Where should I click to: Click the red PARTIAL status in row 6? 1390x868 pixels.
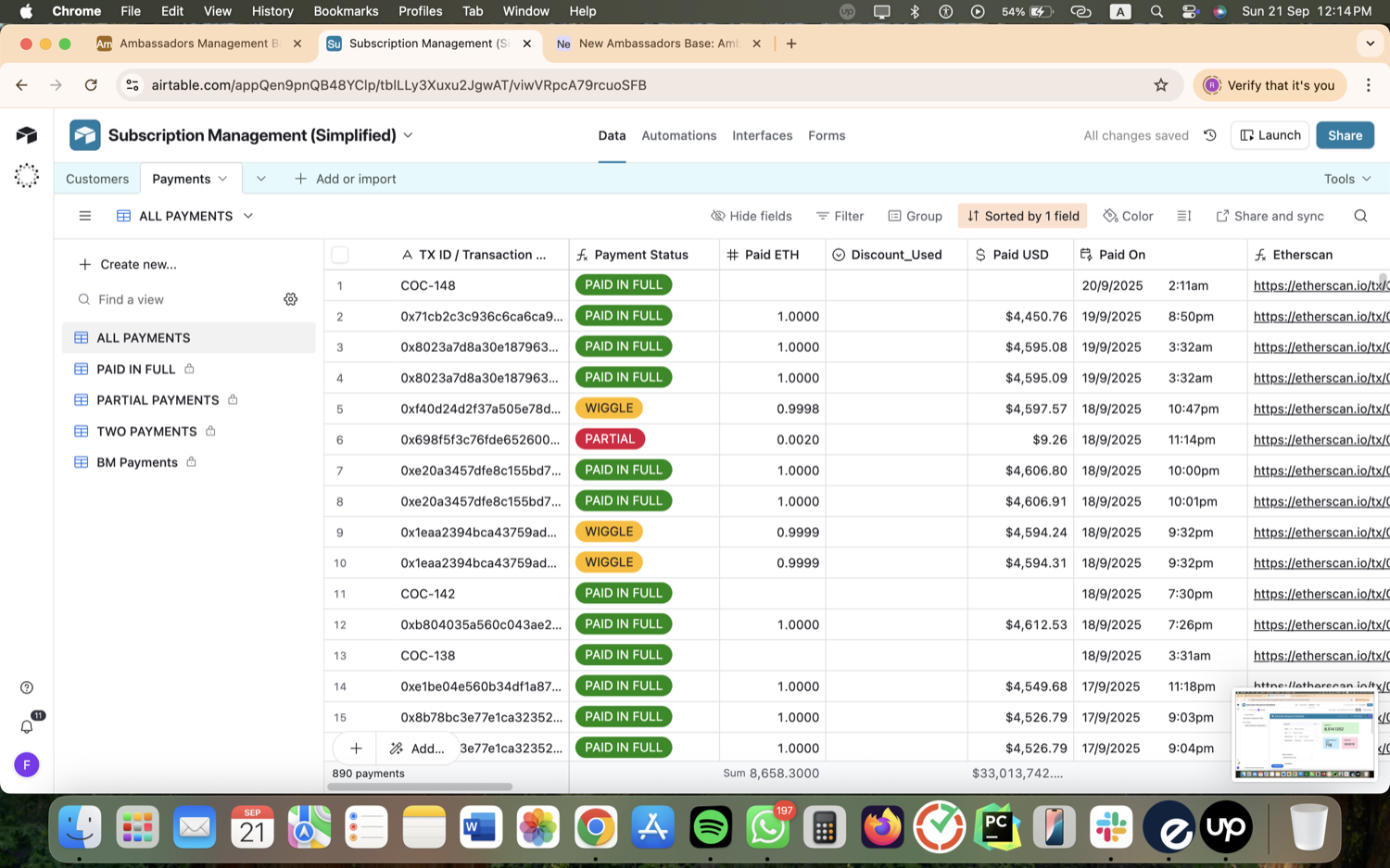[x=610, y=439]
